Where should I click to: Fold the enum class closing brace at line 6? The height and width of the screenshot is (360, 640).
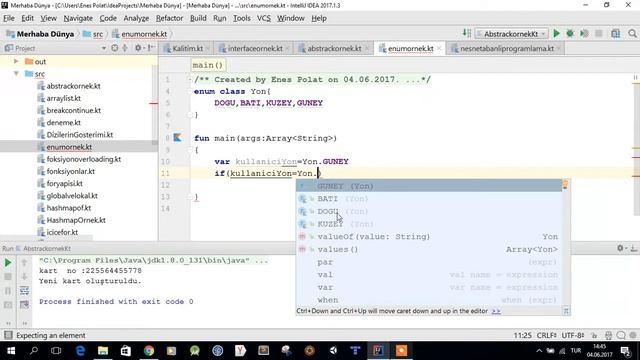190,115
